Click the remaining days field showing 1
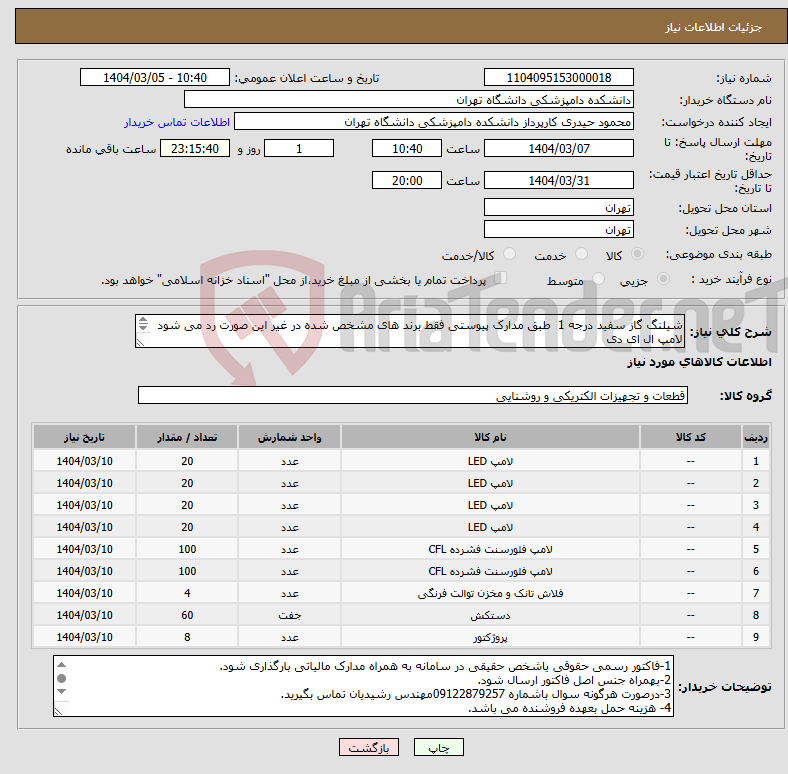 coord(299,148)
